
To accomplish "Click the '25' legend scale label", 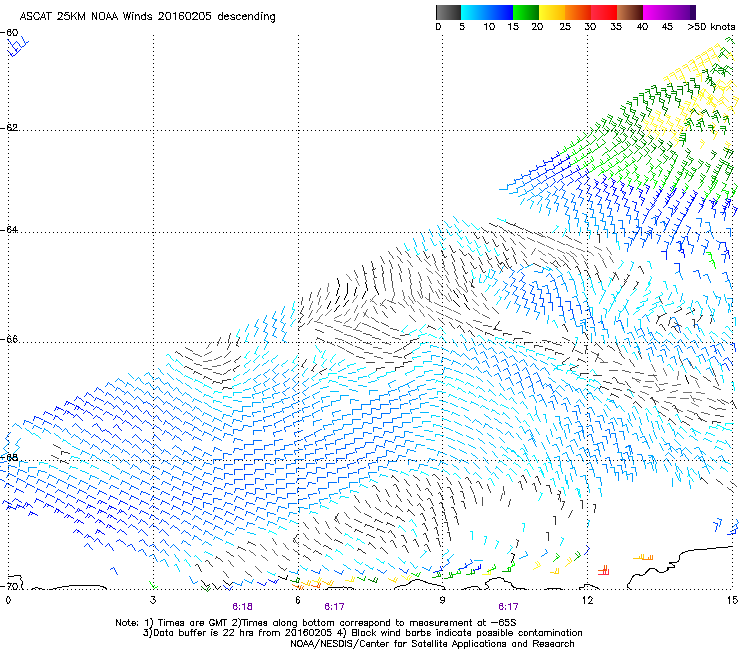I will (565, 27).
